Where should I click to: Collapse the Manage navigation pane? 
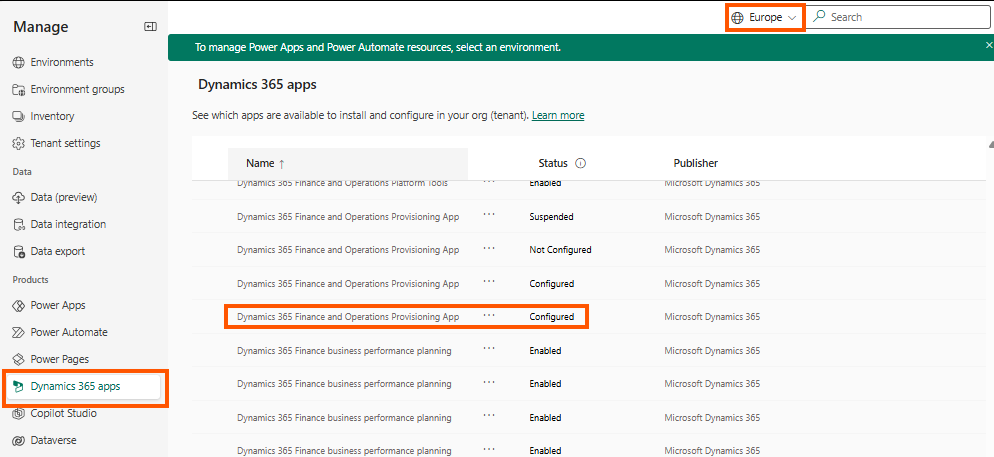pyautogui.click(x=150, y=27)
